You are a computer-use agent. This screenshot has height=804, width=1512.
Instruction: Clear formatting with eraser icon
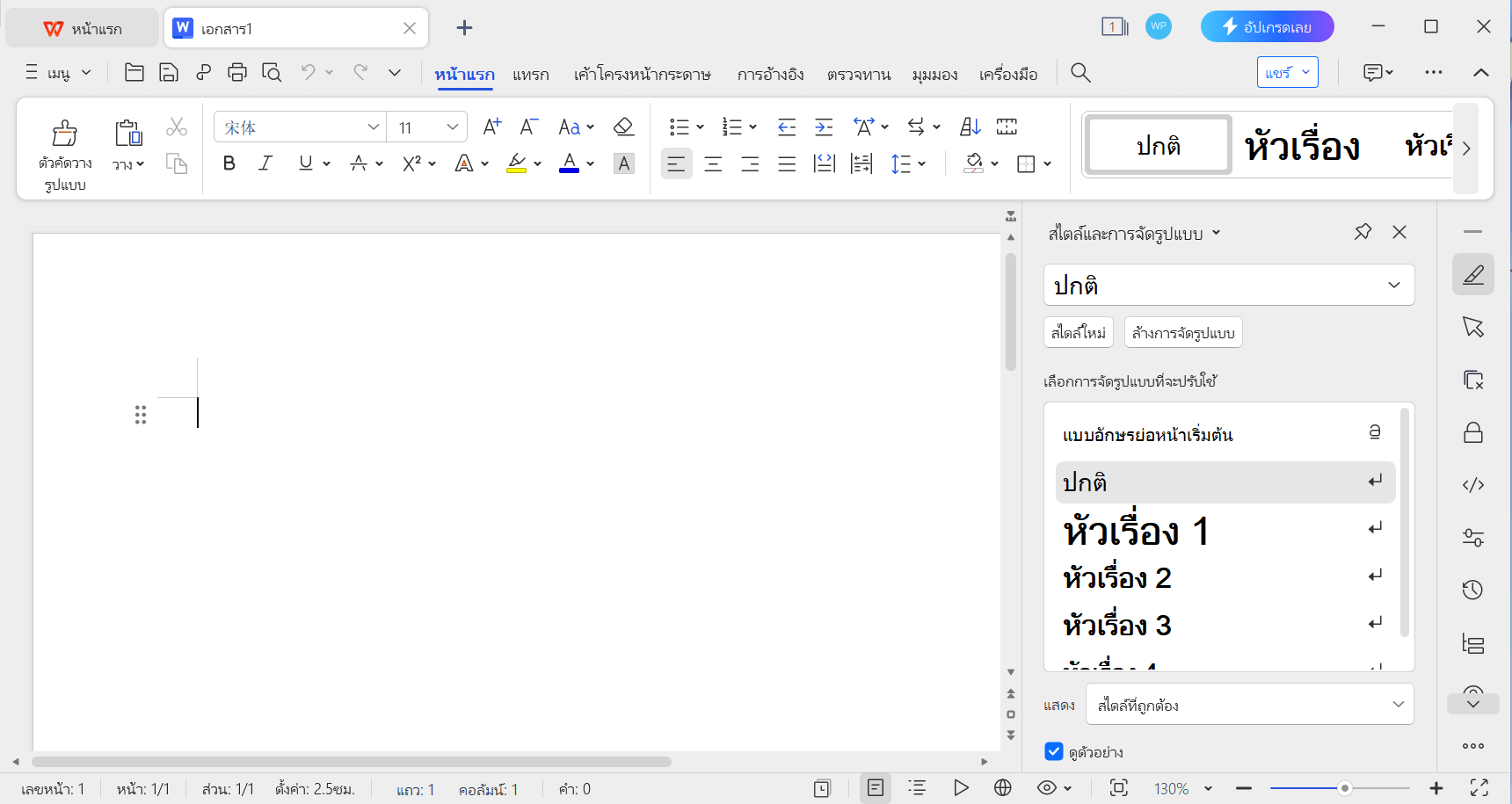pyautogui.click(x=624, y=127)
